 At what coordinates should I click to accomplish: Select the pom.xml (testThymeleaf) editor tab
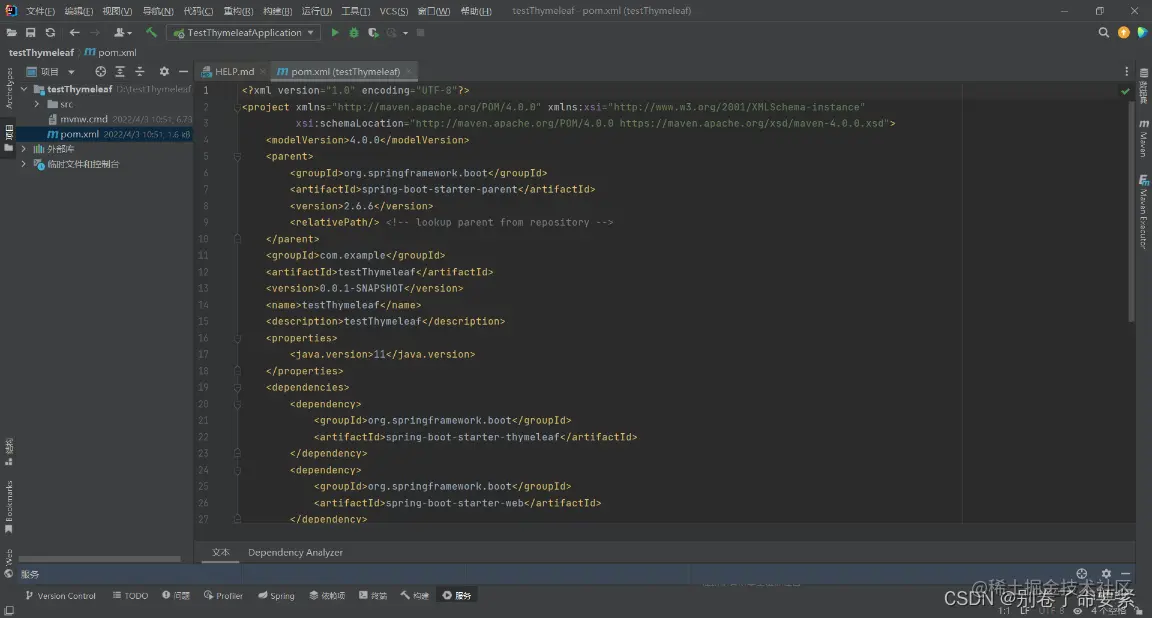(x=345, y=71)
